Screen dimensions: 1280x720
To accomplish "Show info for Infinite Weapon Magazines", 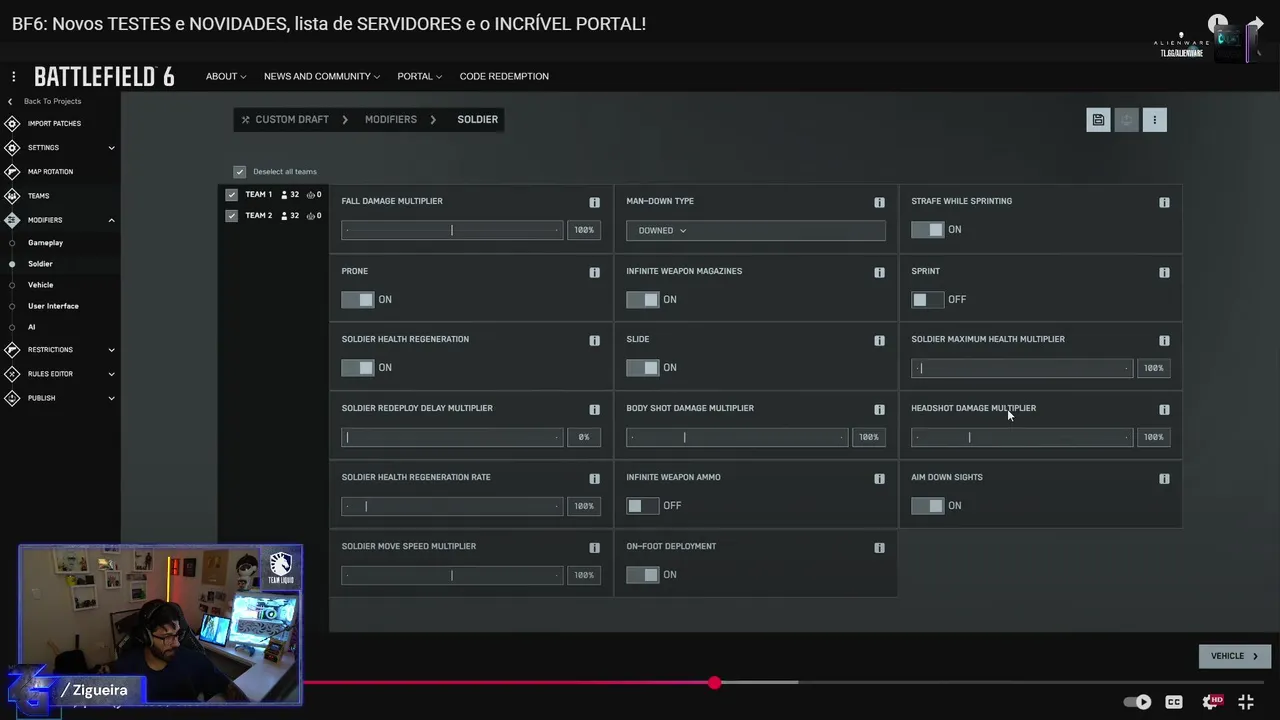I will (x=879, y=272).
